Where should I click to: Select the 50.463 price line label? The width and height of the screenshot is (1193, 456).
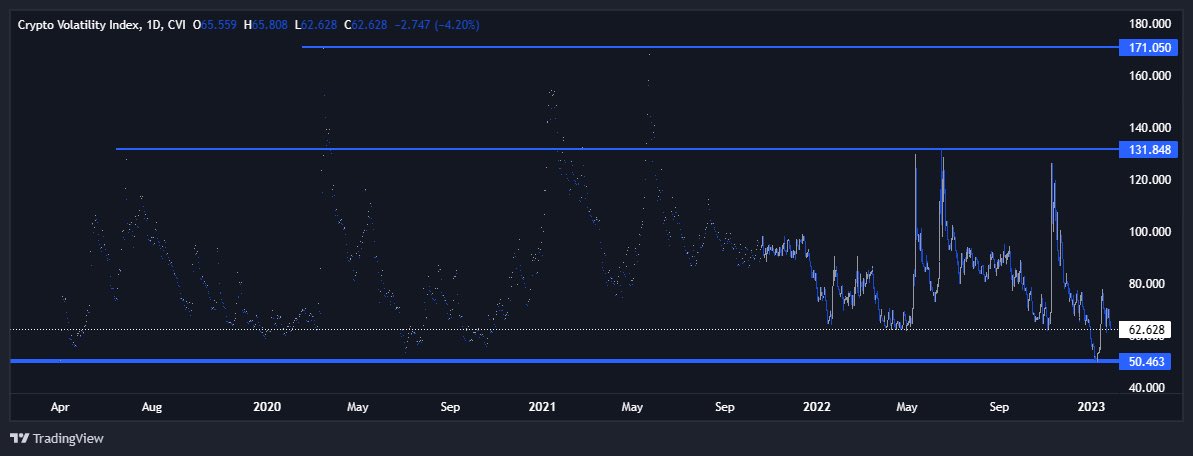[x=1147, y=362]
